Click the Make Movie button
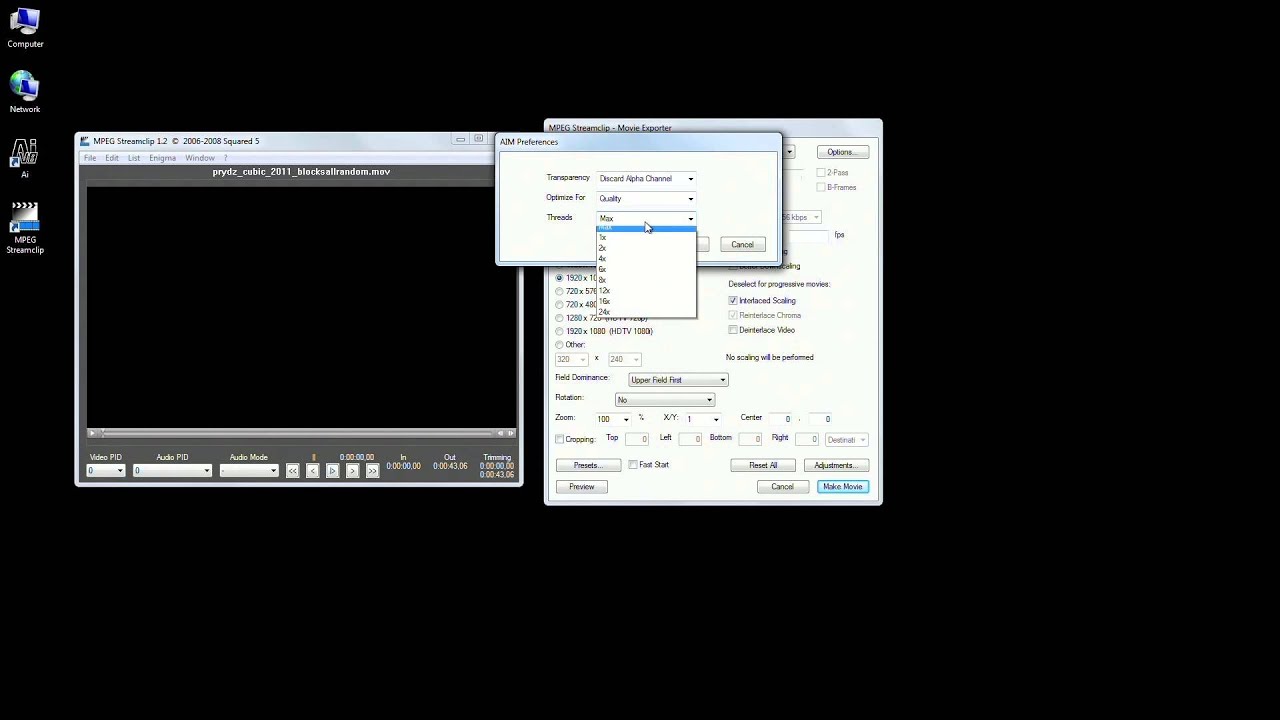Viewport: 1280px width, 720px height. (x=843, y=487)
